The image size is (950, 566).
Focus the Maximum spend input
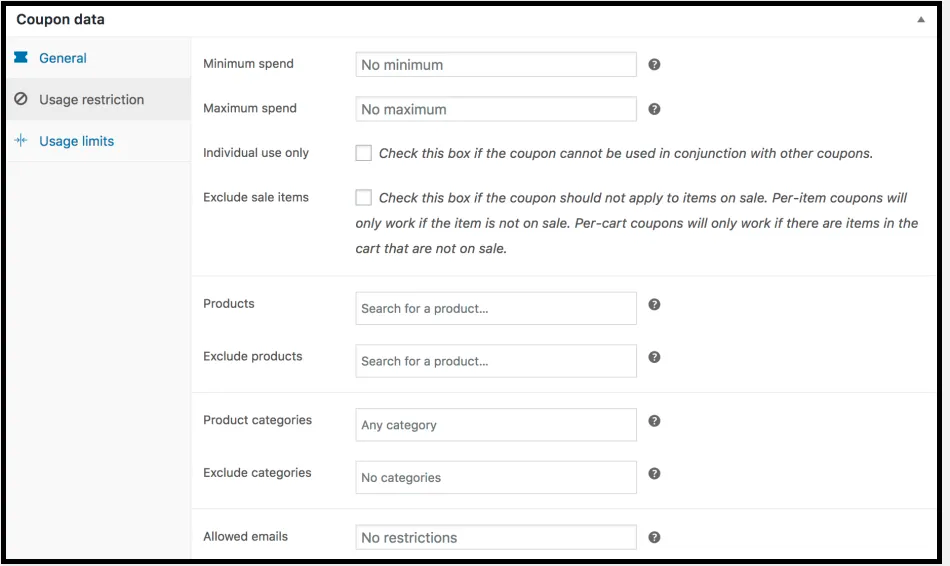pos(496,109)
